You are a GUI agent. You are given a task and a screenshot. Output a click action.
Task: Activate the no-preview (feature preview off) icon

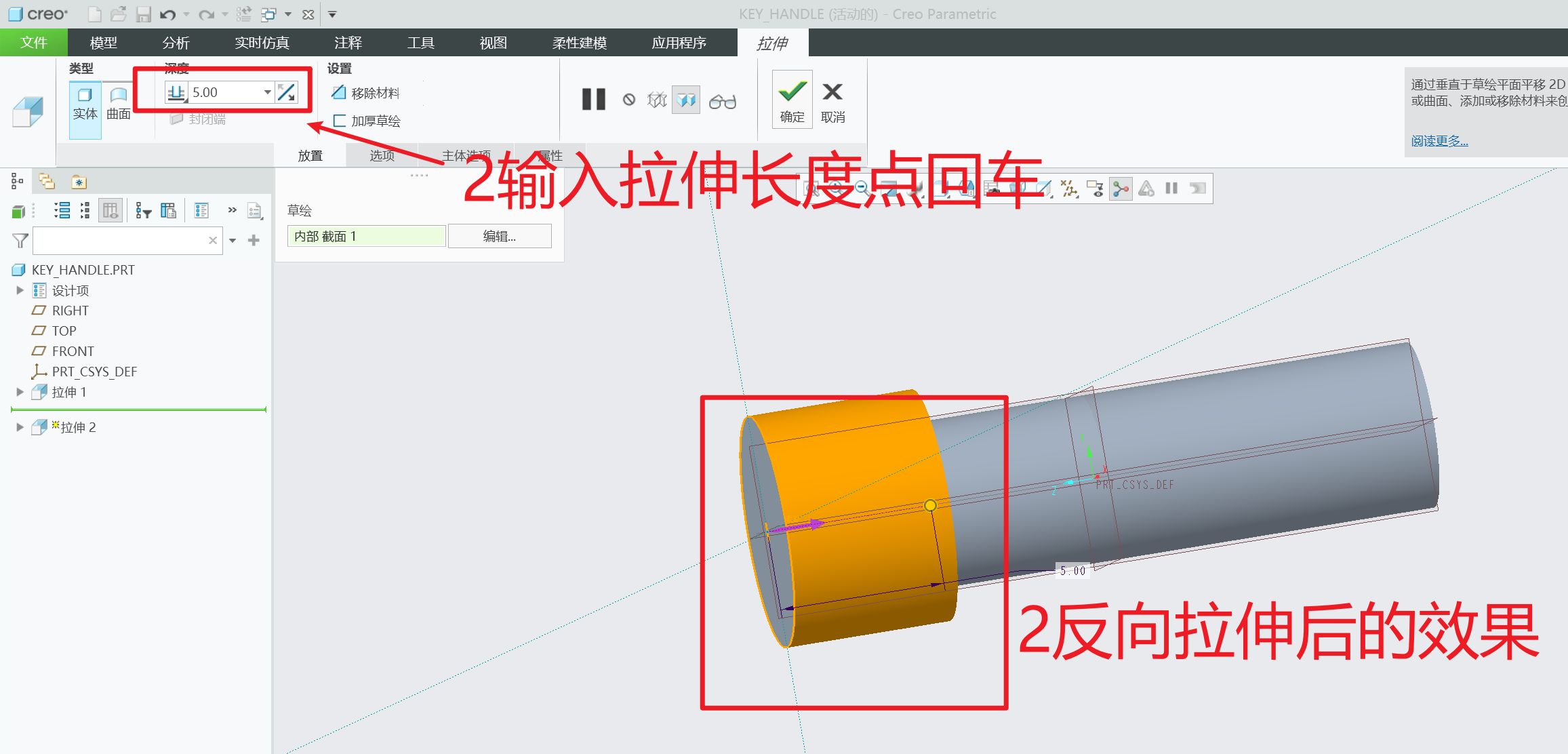(x=630, y=100)
